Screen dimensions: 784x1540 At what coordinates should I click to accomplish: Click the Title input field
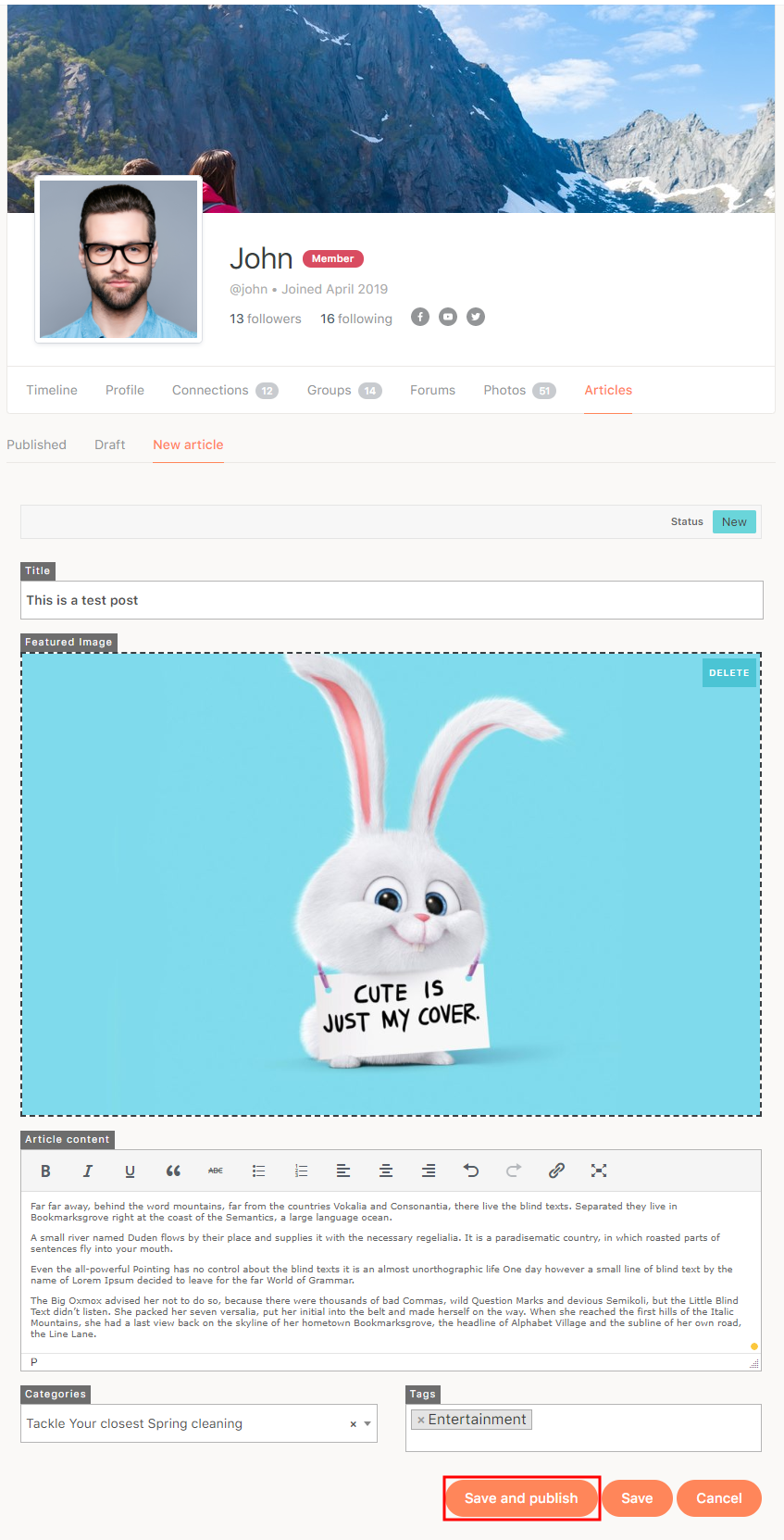point(392,600)
